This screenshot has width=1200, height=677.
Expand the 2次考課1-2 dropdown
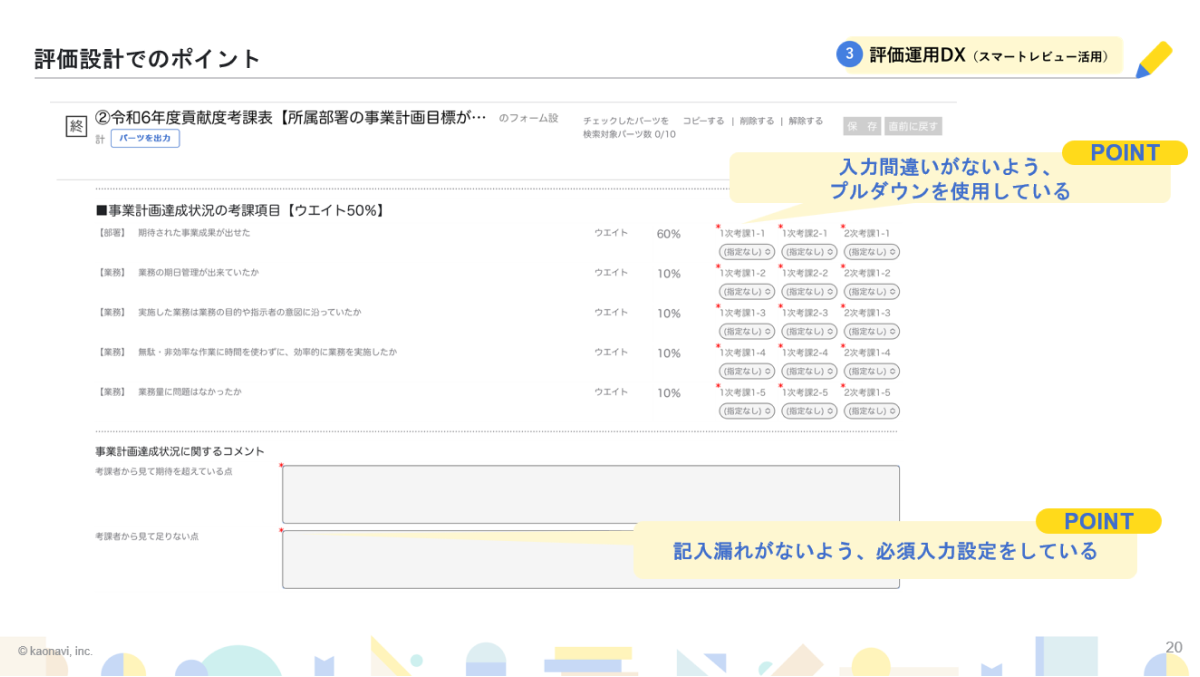click(871, 292)
